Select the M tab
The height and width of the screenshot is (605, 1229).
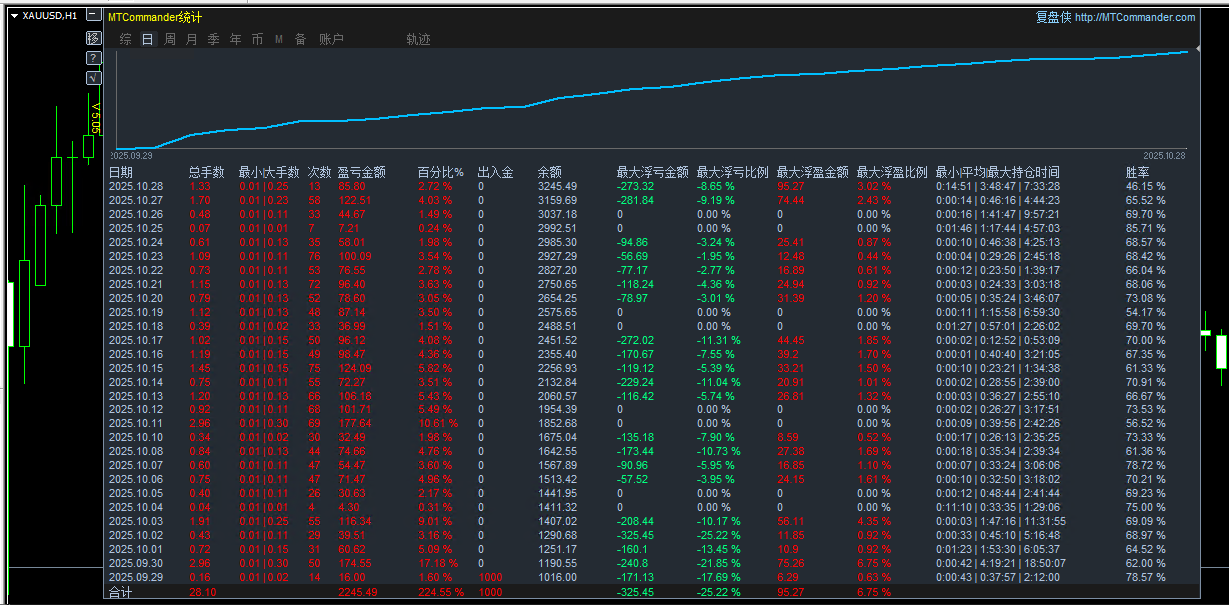click(x=279, y=39)
